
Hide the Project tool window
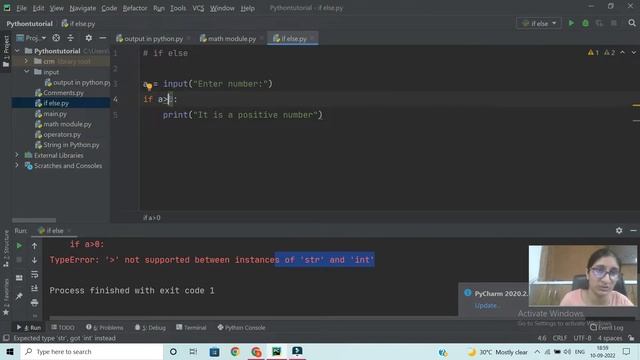point(103,38)
